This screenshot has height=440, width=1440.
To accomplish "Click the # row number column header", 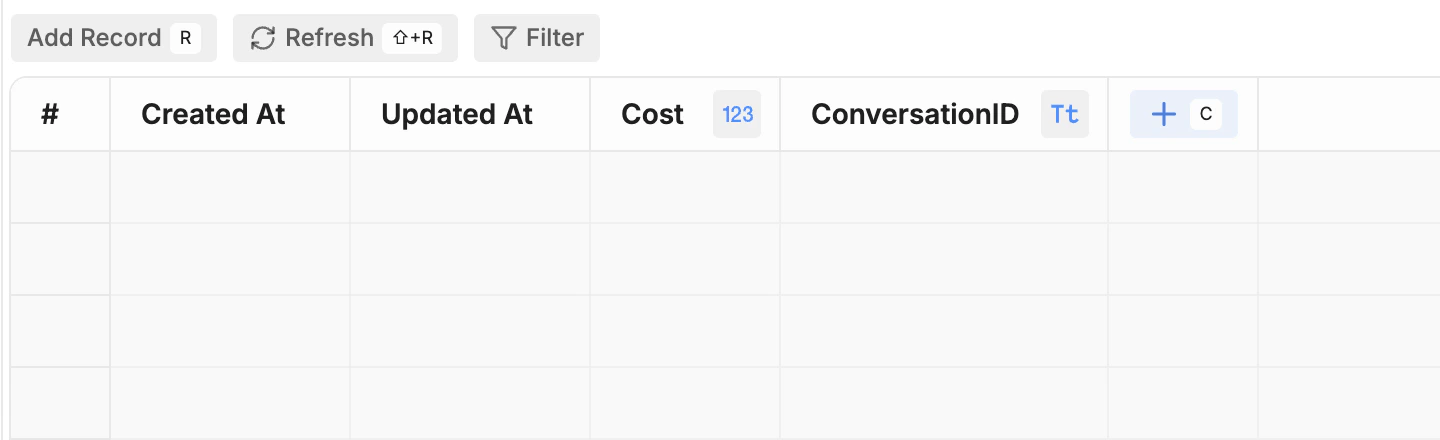I will [50, 114].
